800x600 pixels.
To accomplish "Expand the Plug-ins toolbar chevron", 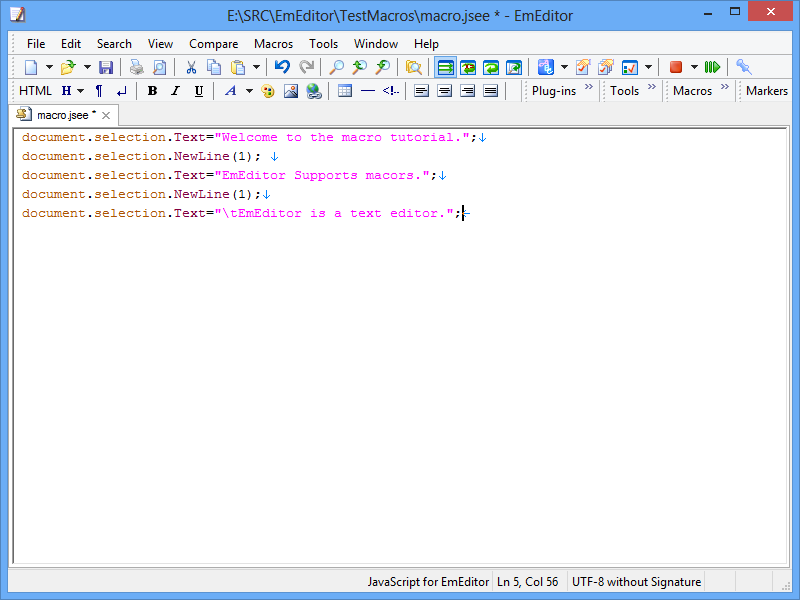I will 589,87.
